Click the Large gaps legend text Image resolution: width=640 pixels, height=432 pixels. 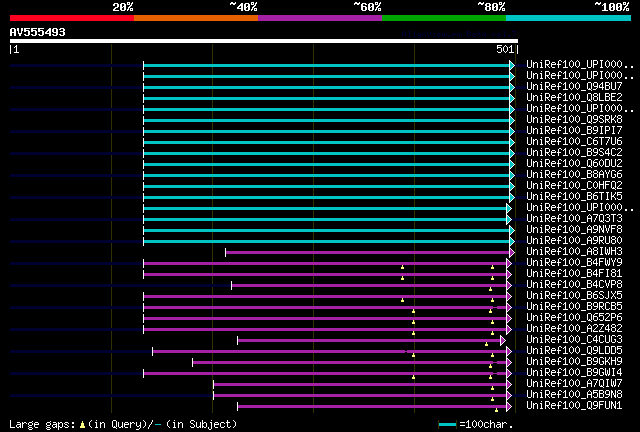[42, 425]
